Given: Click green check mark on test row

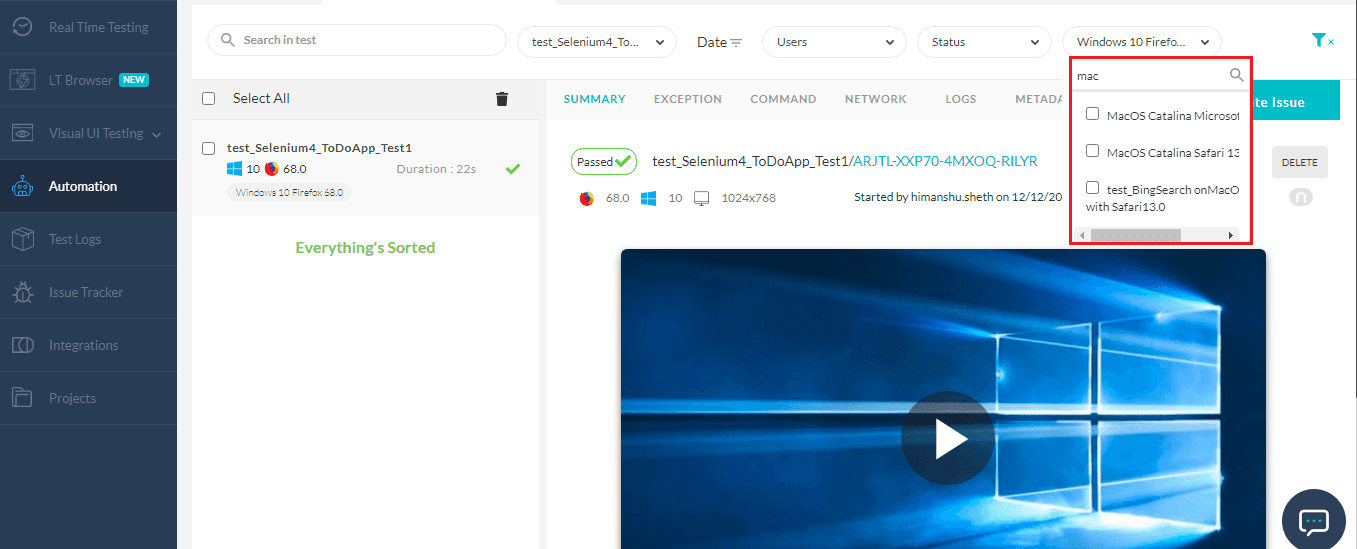Looking at the screenshot, I should tap(513, 169).
